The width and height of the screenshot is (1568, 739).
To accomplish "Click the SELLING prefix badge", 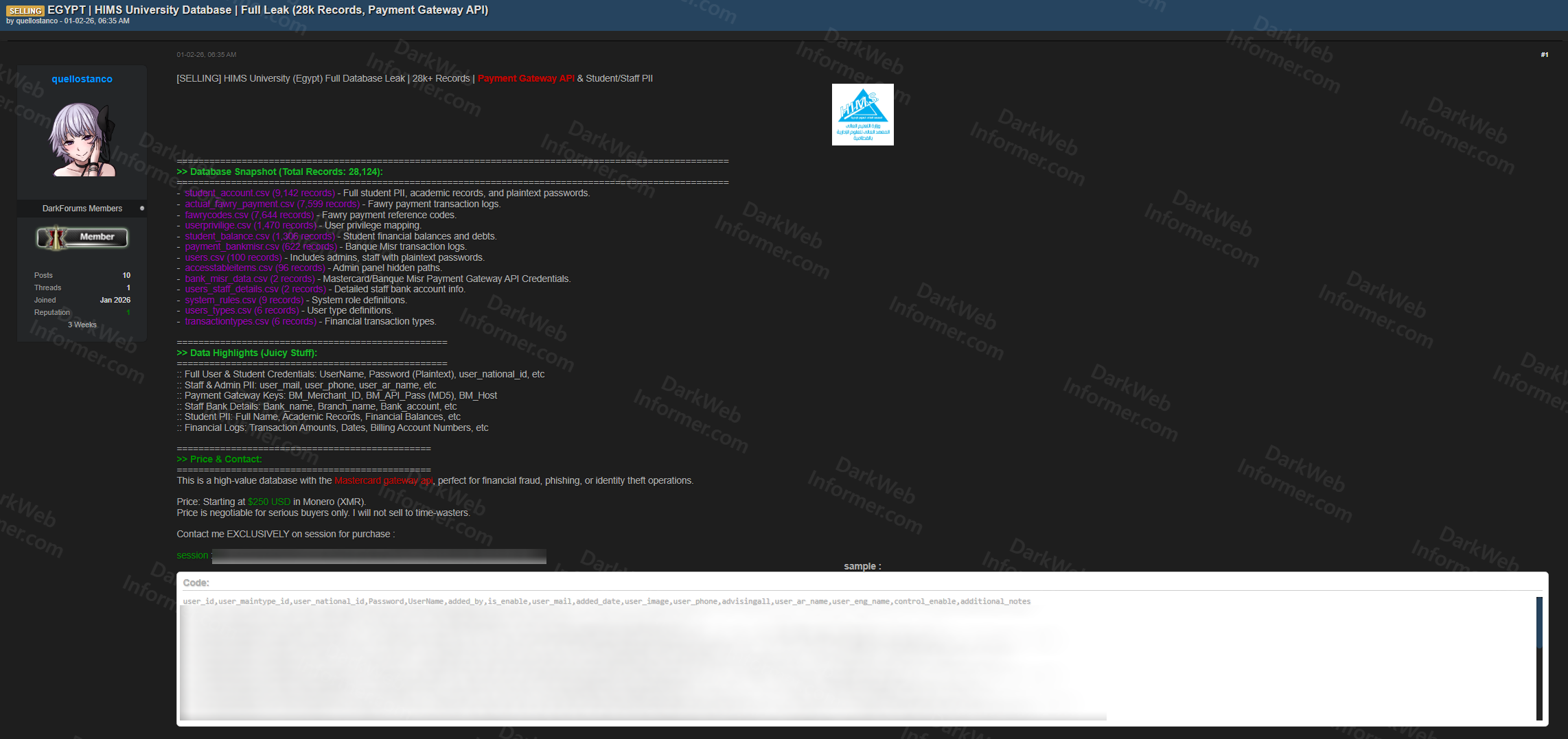I will [x=25, y=10].
